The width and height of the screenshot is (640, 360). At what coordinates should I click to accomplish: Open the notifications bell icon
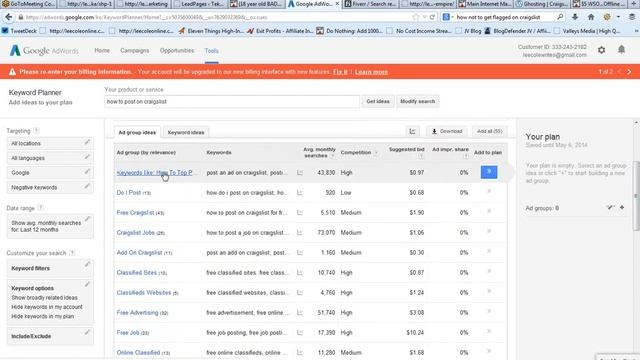(x=621, y=50)
